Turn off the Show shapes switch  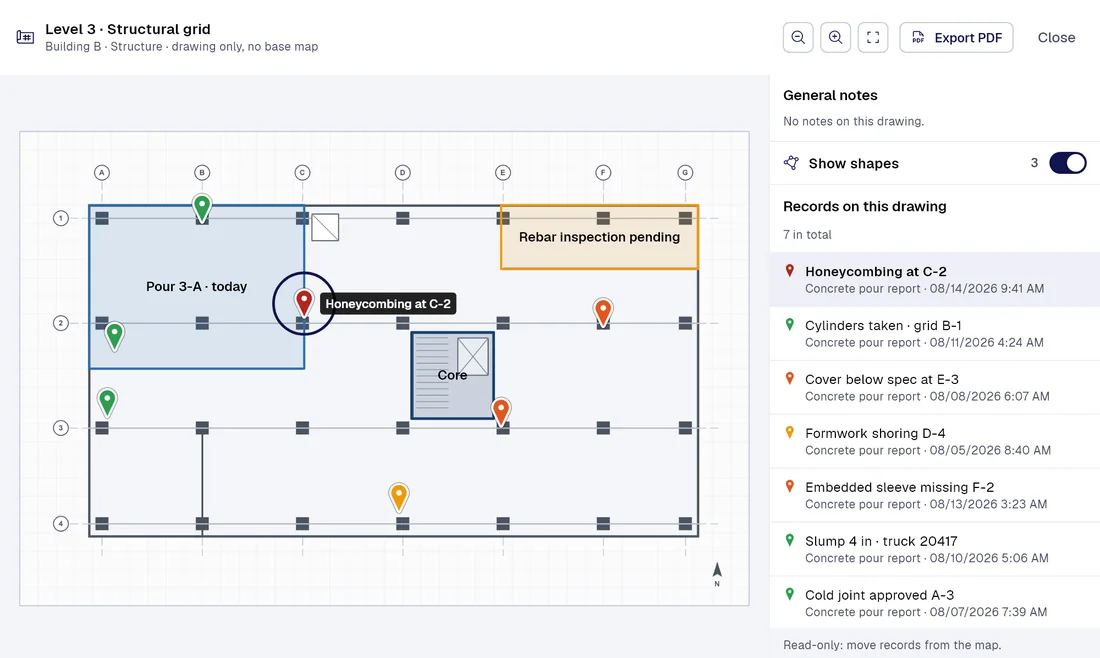pyautogui.click(x=1067, y=163)
